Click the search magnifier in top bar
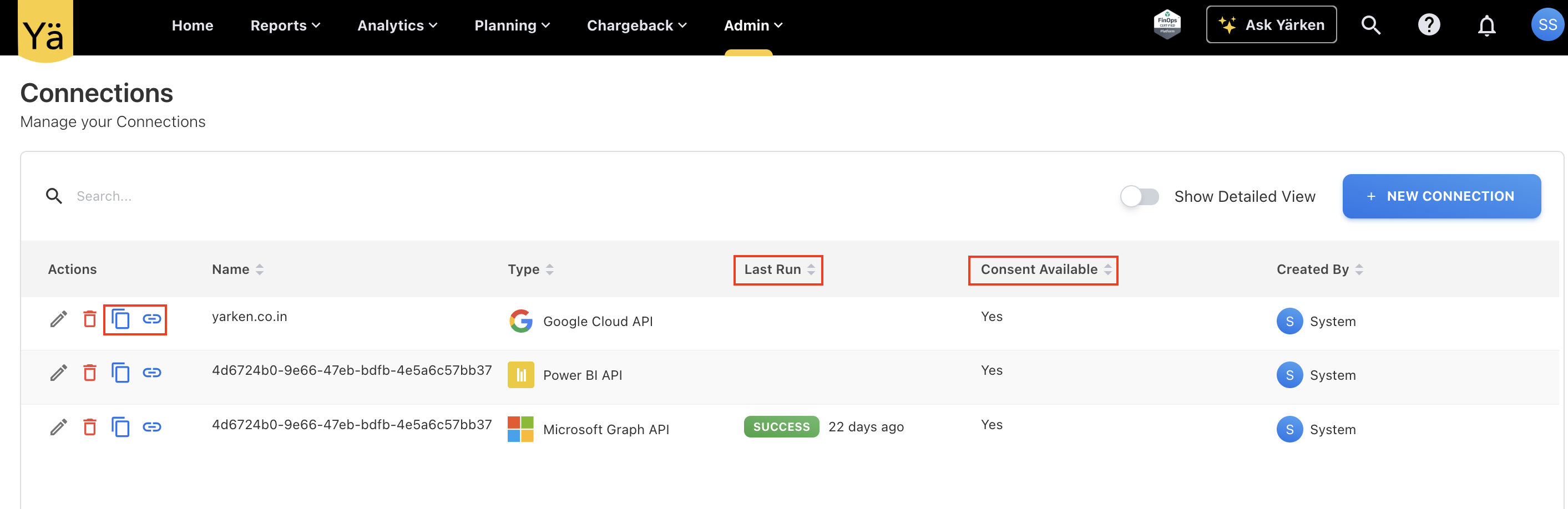Viewport: 1568px width, 509px height. [1370, 25]
